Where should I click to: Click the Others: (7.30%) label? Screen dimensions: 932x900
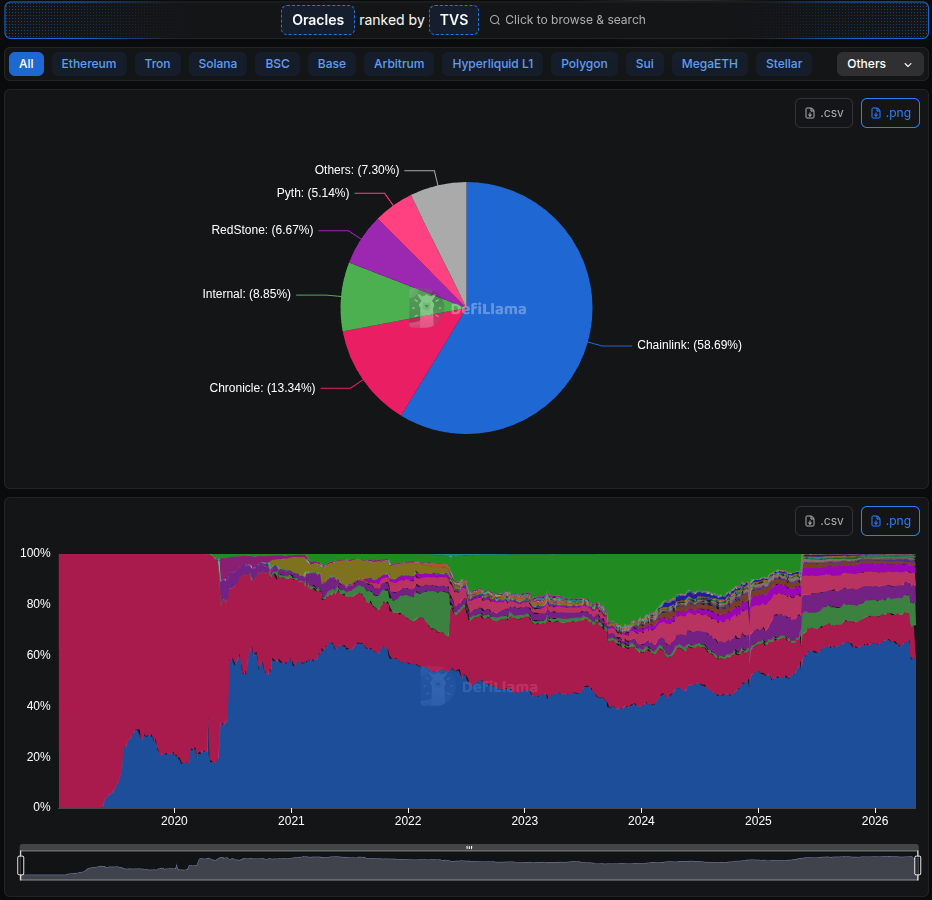pos(357,170)
